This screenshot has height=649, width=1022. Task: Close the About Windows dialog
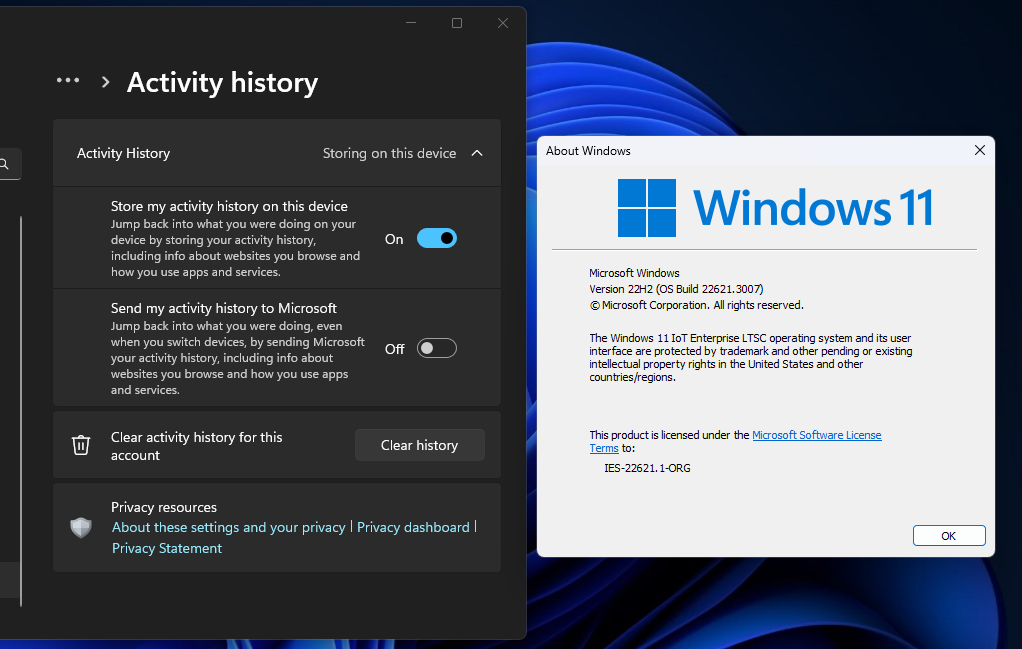[x=980, y=151]
